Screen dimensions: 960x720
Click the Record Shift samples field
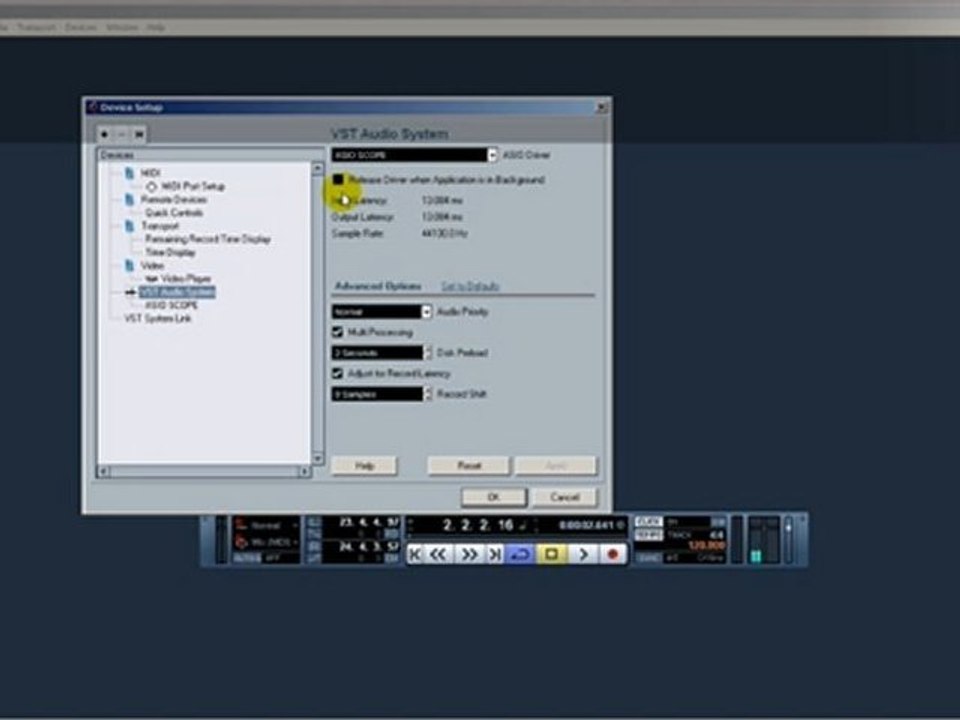377,394
